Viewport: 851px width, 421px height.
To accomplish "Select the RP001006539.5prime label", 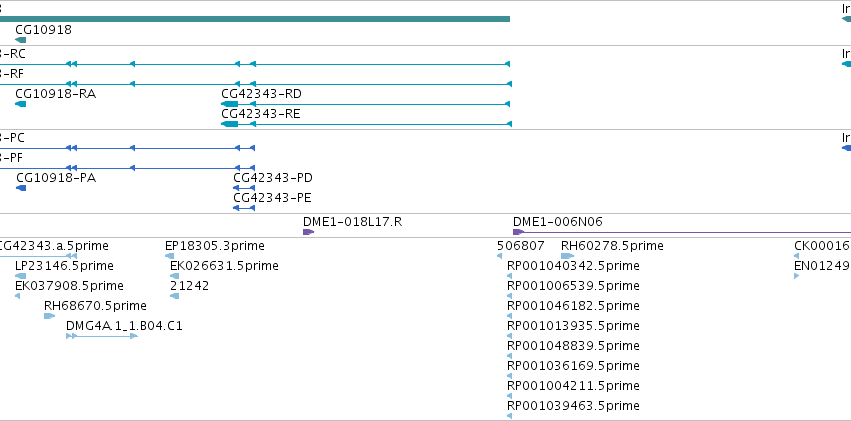I will (x=573, y=286).
